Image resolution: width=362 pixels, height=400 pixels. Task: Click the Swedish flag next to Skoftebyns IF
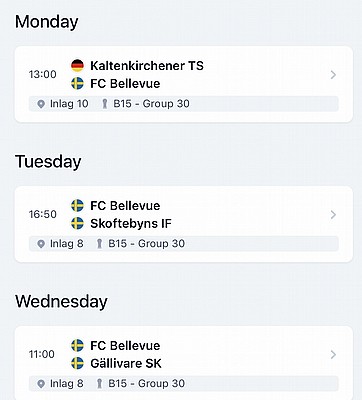click(77, 223)
